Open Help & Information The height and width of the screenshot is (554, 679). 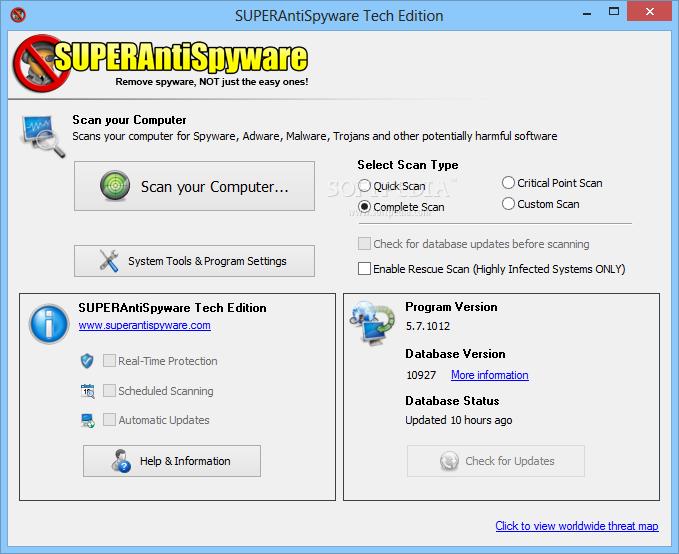(x=172, y=461)
